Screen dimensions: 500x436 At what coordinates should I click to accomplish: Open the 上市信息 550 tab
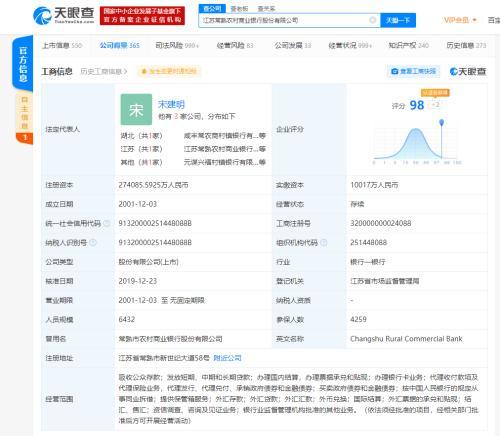62,45
